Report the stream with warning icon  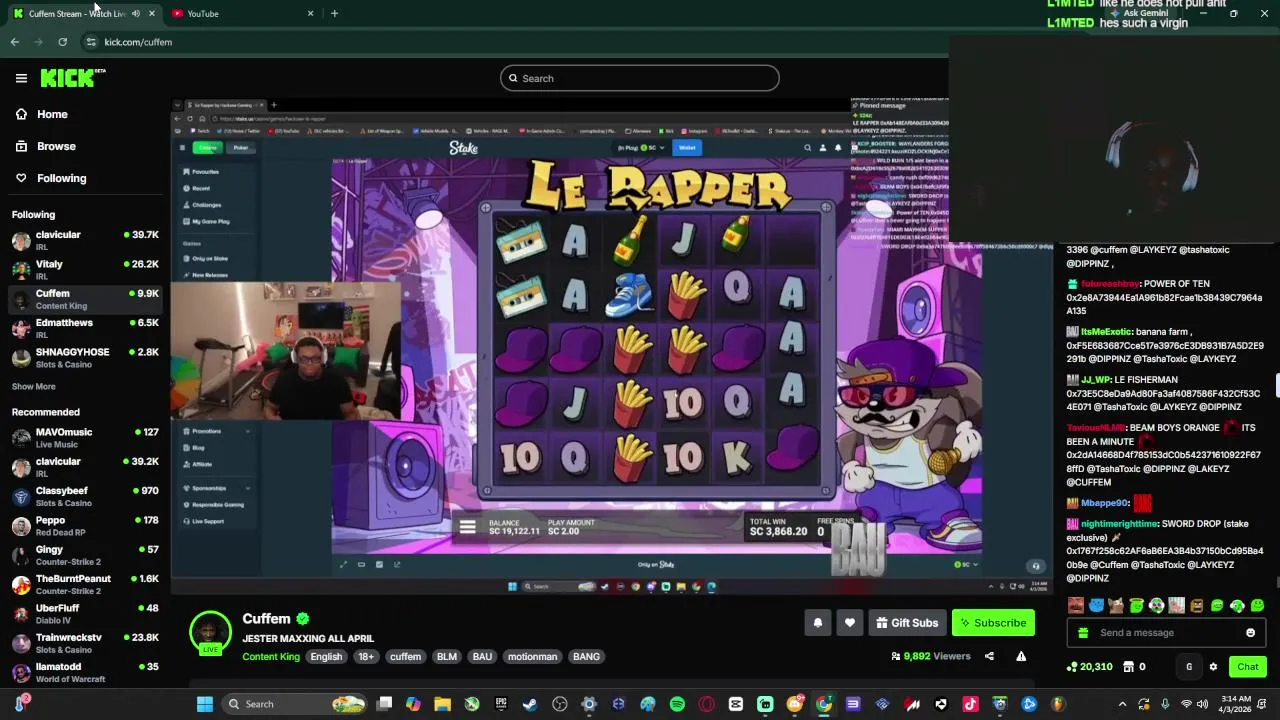(1021, 656)
